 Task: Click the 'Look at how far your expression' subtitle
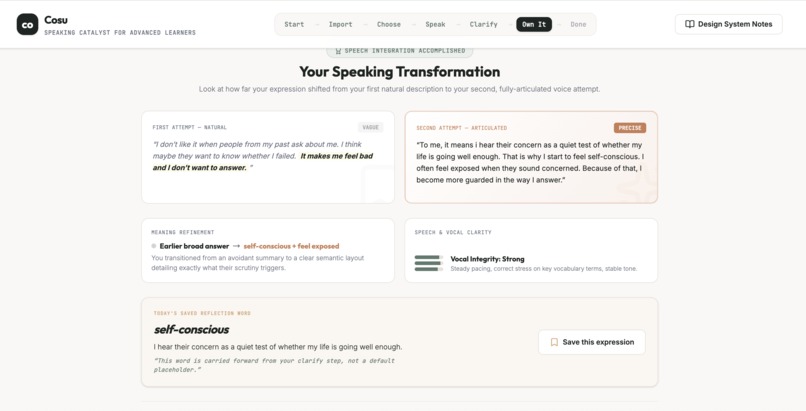tap(399, 89)
